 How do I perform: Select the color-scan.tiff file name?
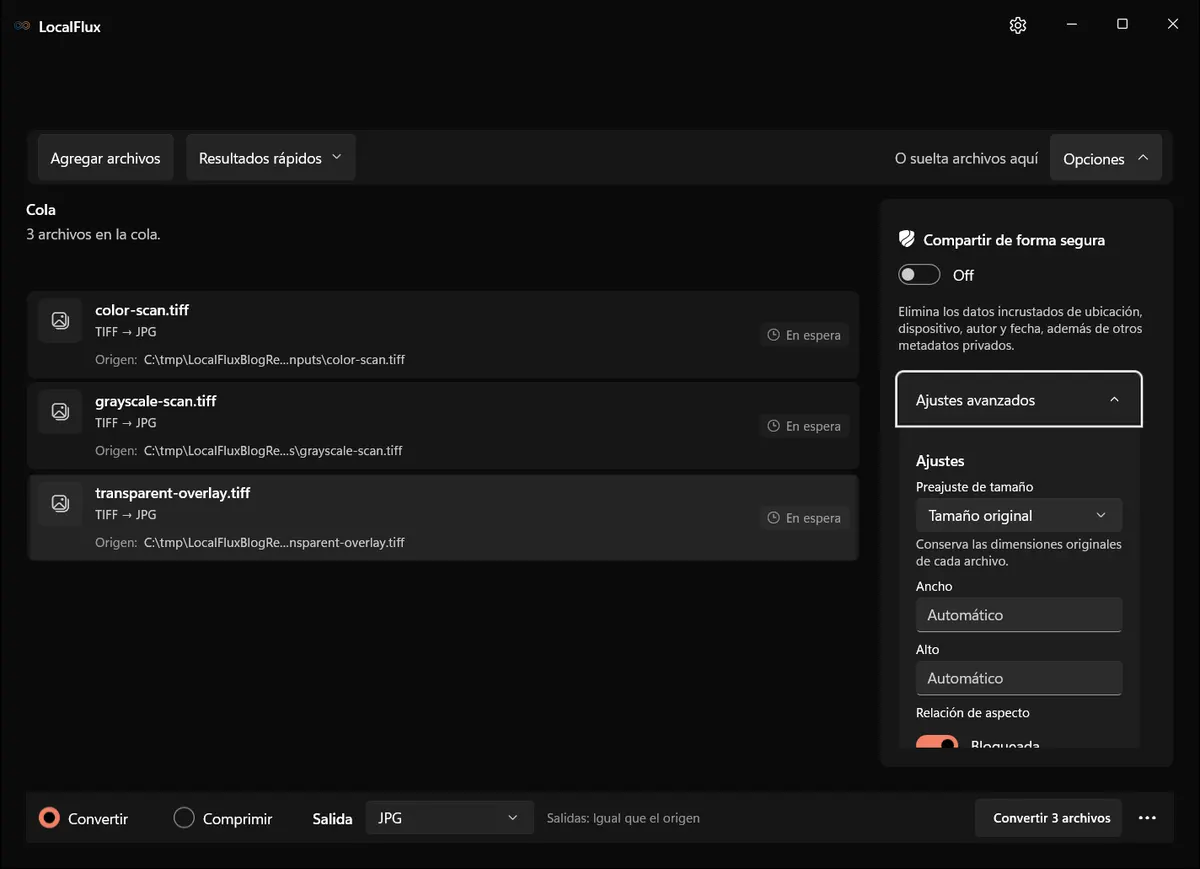(x=142, y=310)
